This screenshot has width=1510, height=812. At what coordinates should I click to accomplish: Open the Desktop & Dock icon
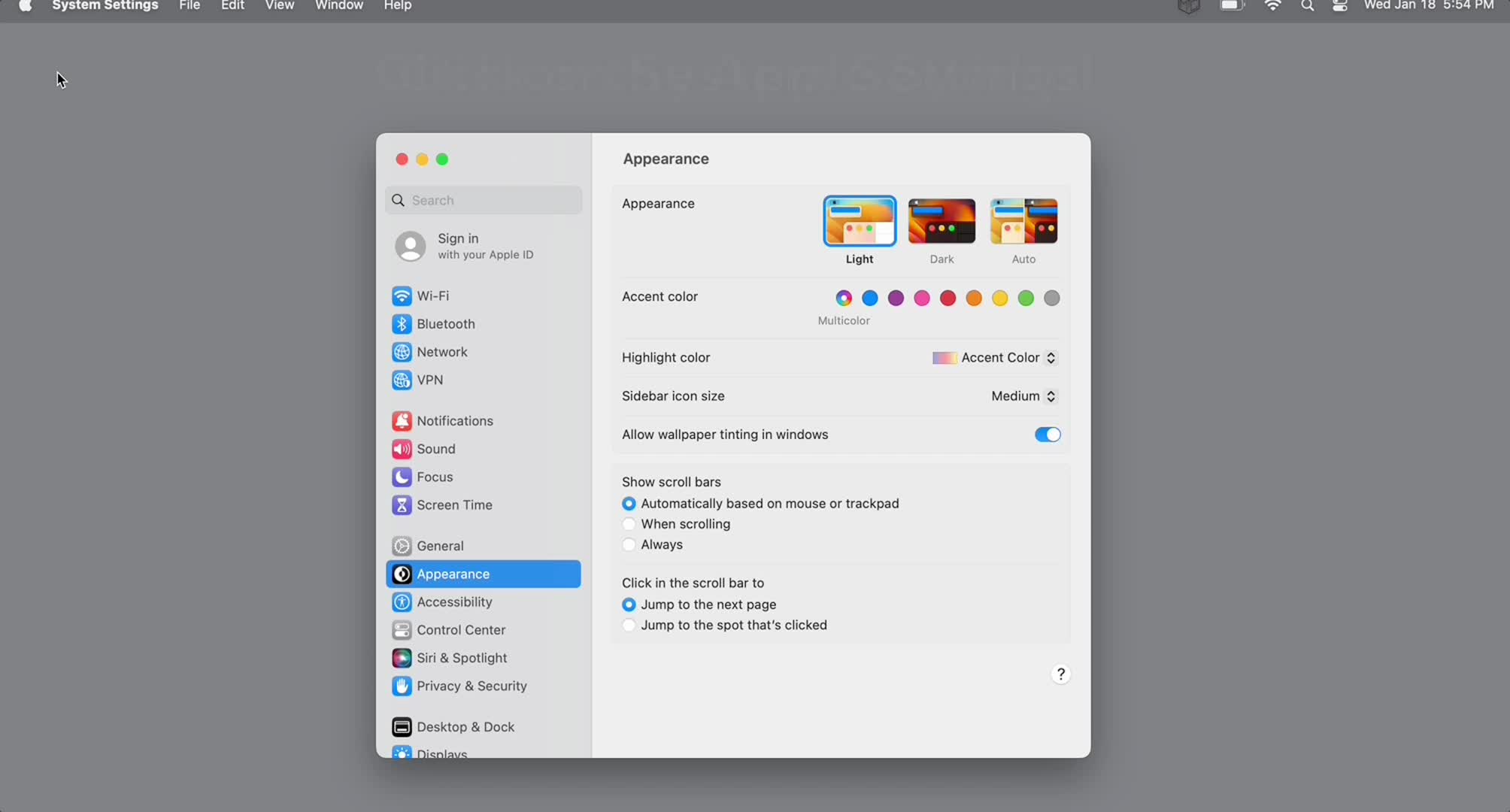[402, 727]
